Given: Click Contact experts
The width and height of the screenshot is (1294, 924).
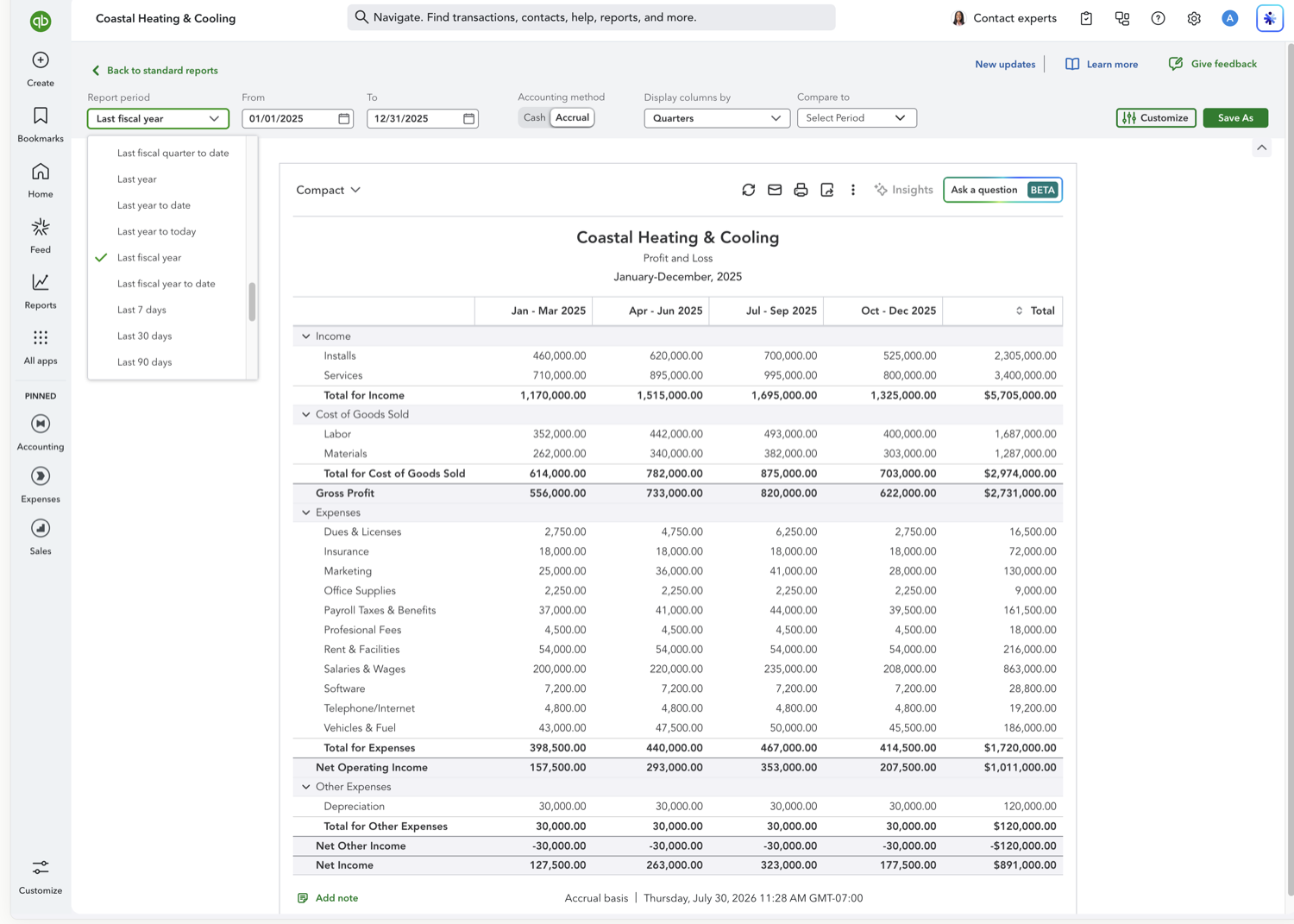Looking at the screenshot, I should tap(1004, 18).
